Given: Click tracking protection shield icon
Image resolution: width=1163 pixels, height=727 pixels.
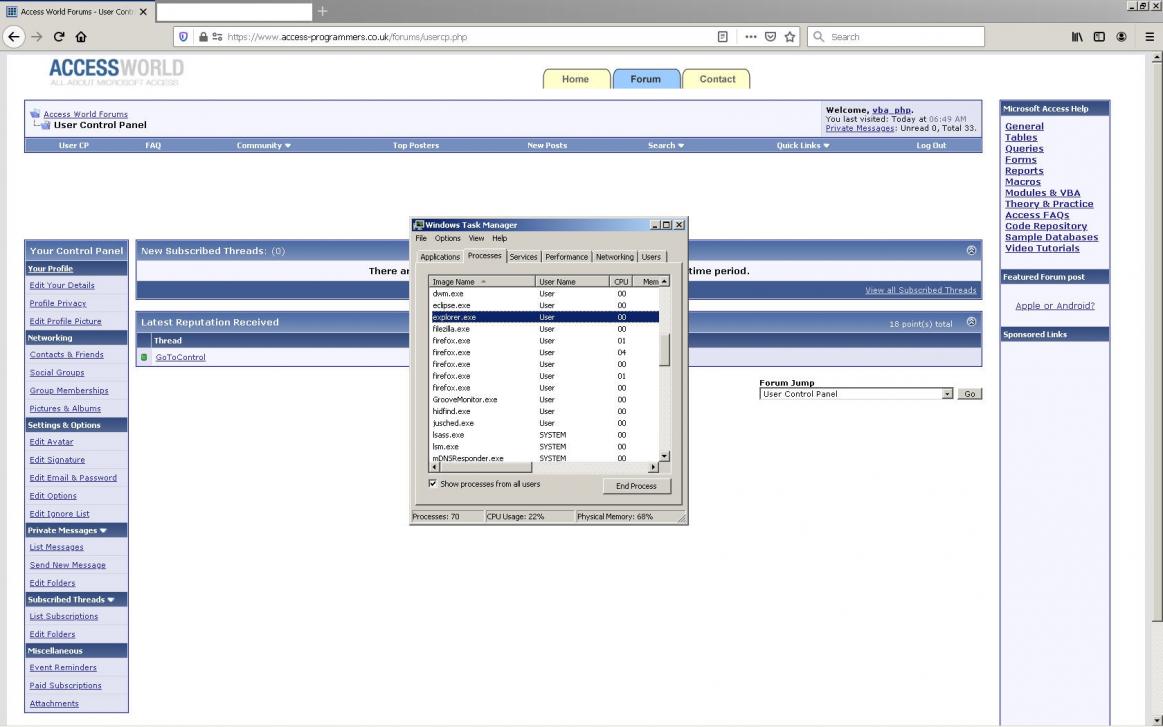Looking at the screenshot, I should (x=183, y=36).
